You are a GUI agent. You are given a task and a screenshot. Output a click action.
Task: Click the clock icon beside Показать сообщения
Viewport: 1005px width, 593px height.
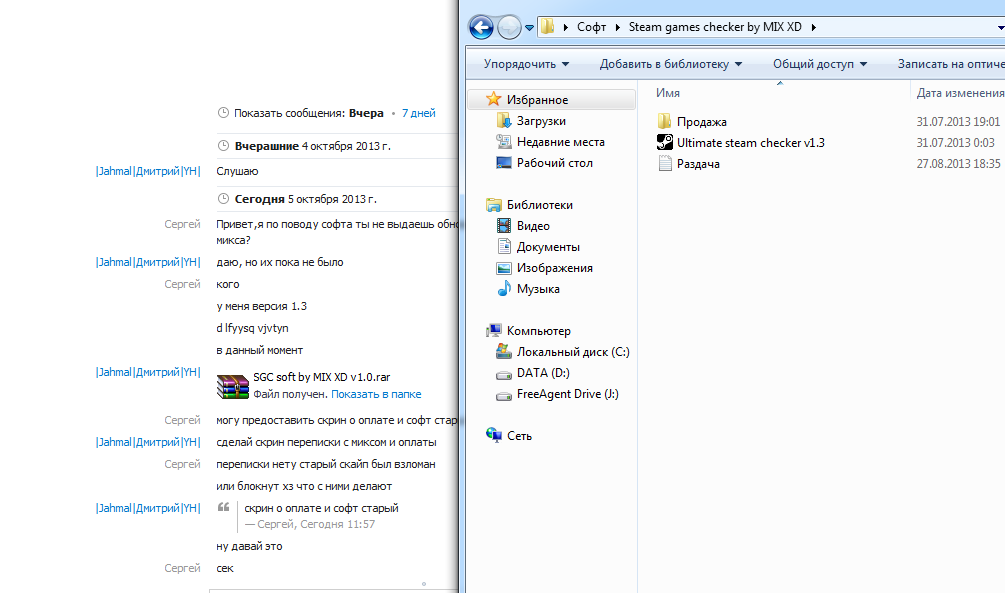pos(223,113)
